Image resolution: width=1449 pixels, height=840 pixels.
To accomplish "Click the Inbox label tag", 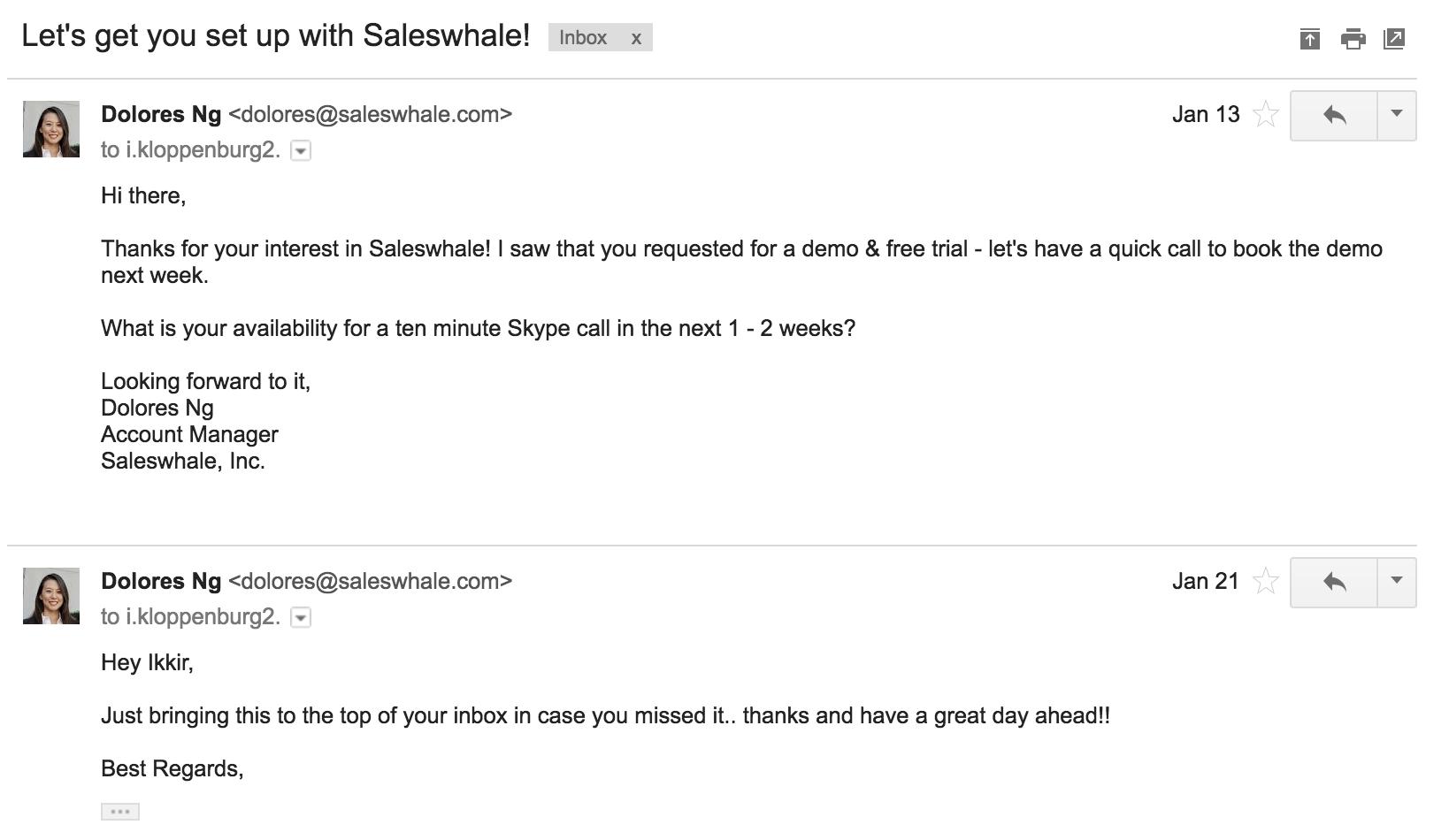I will pyautogui.click(x=583, y=38).
